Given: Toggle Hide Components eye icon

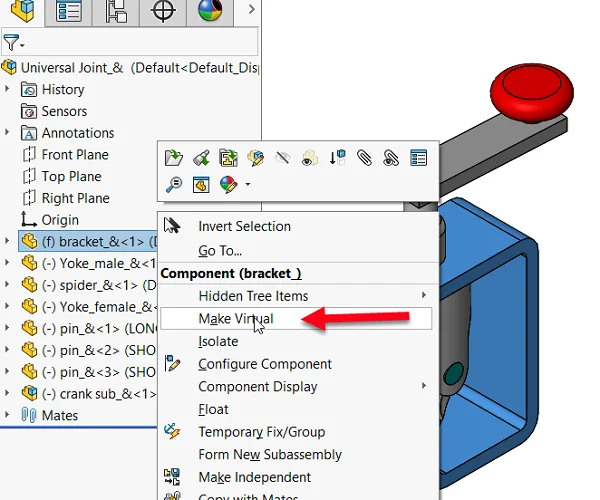Looking at the screenshot, I should coord(282,158).
